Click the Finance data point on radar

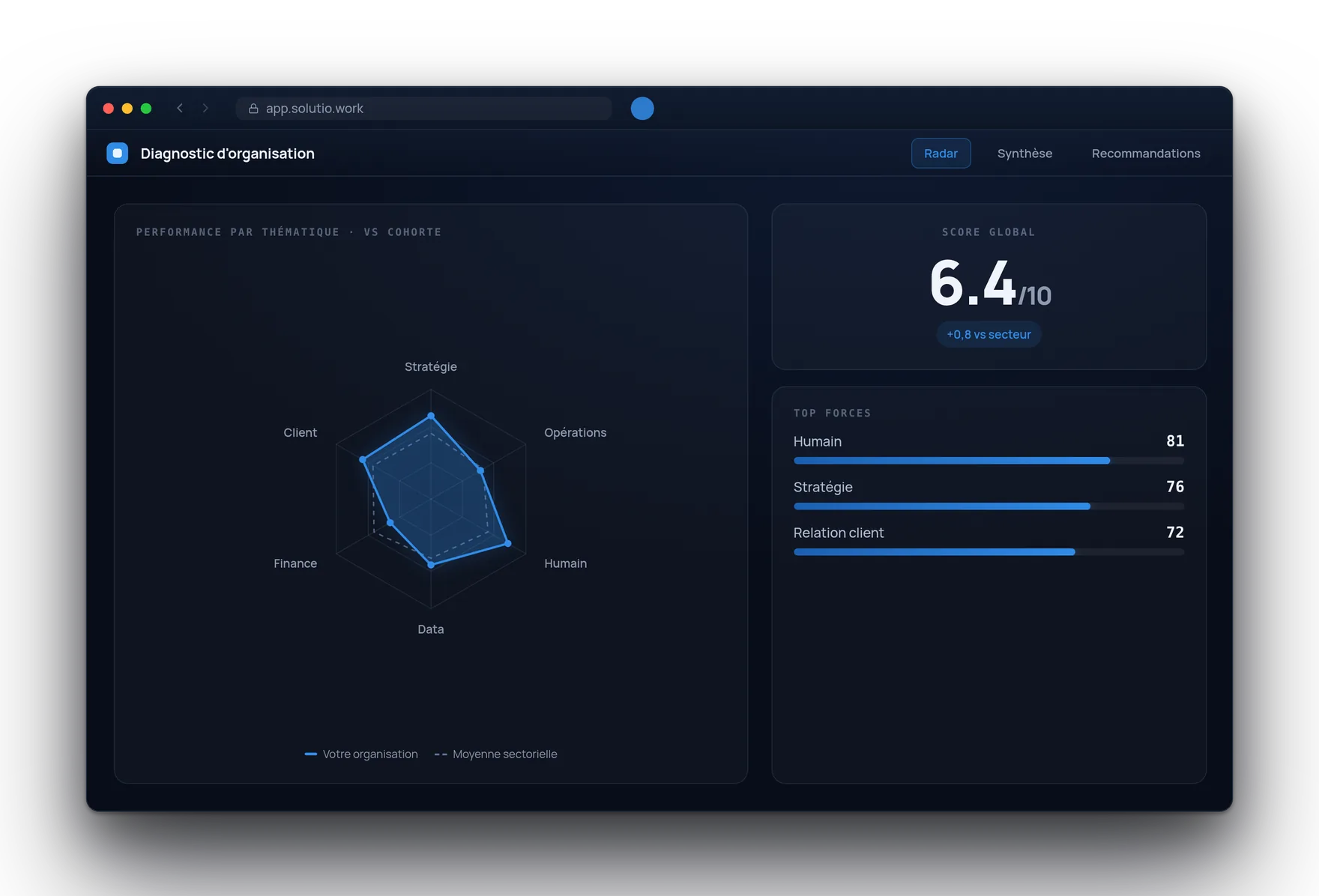[390, 522]
